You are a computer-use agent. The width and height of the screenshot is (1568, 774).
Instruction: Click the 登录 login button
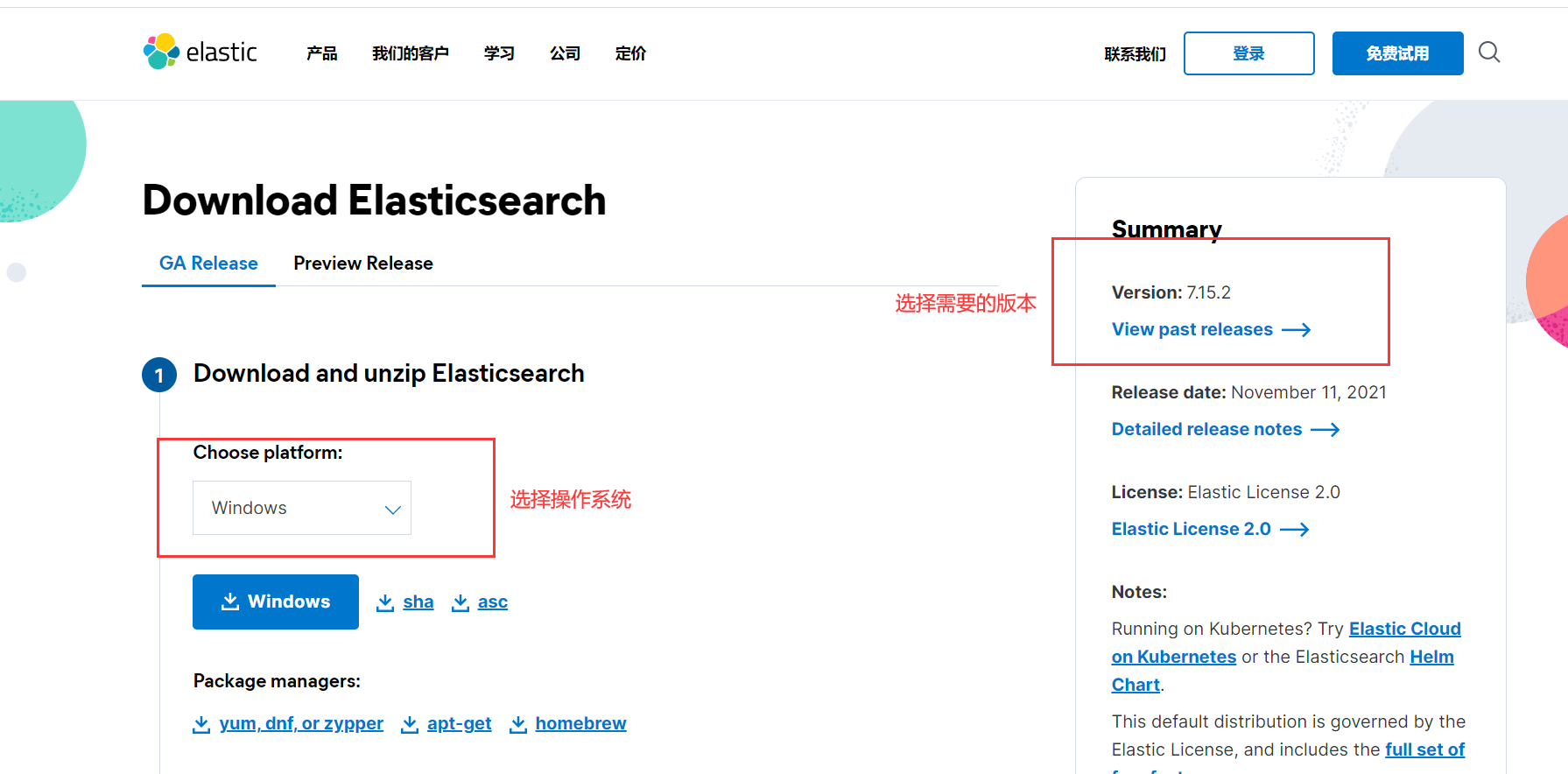(x=1248, y=53)
